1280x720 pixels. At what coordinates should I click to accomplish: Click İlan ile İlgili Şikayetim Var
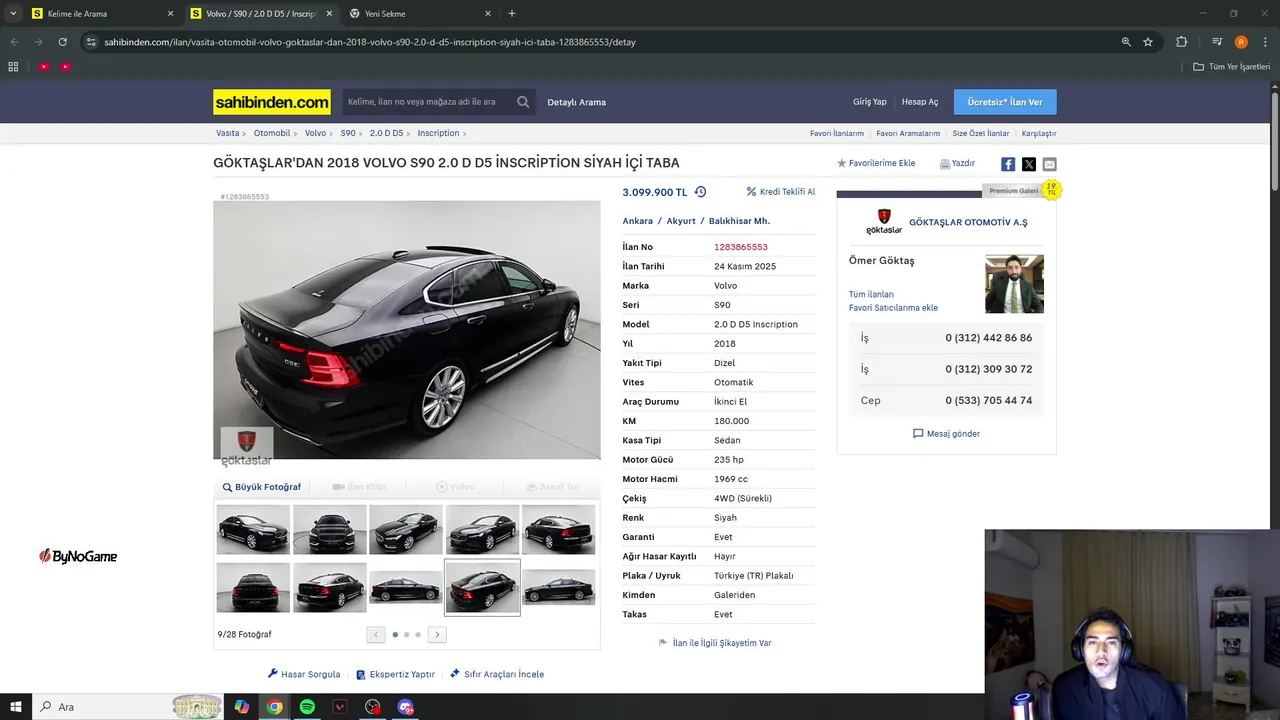click(715, 643)
